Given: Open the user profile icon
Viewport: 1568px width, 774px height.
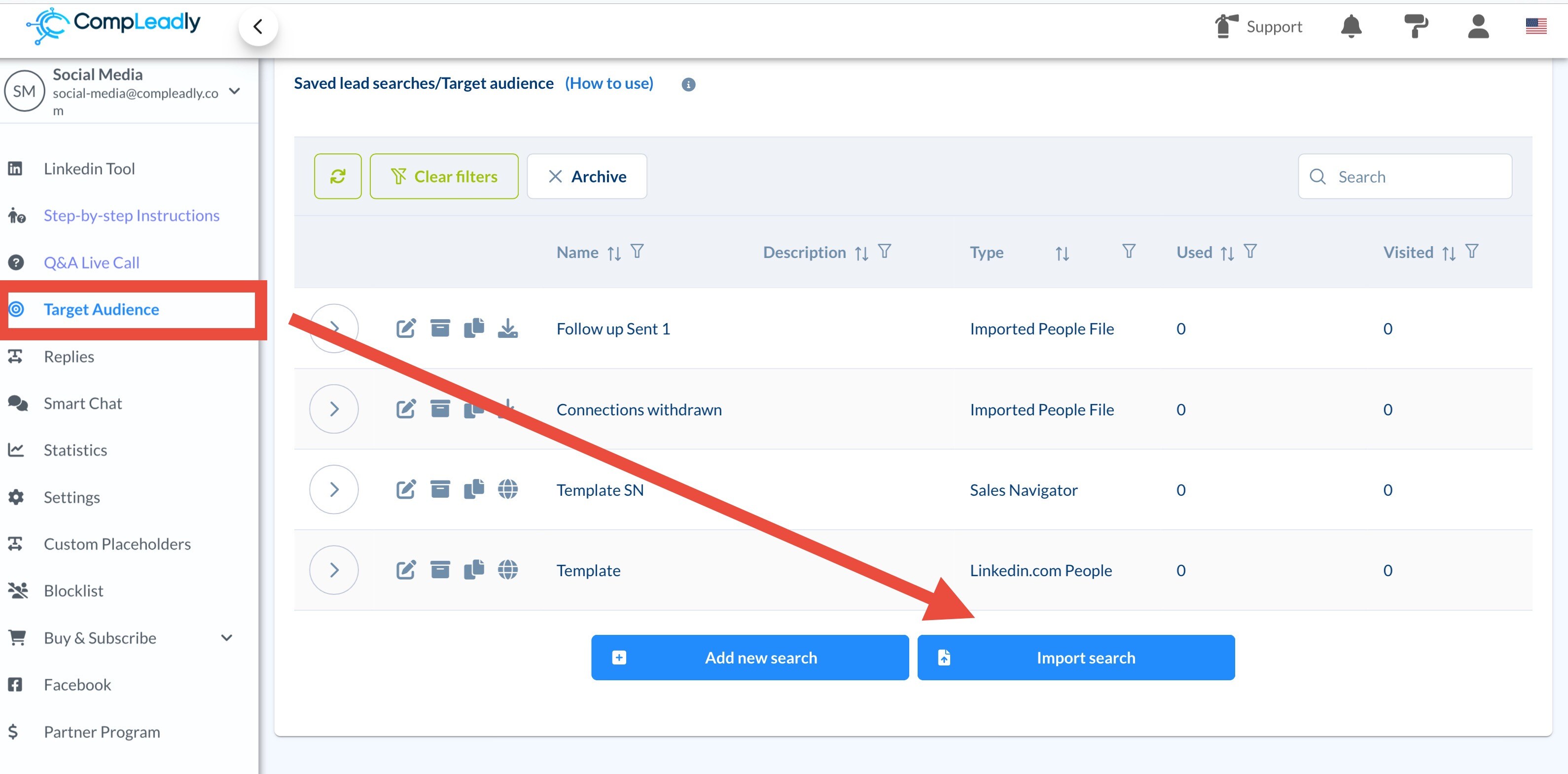Looking at the screenshot, I should tap(1478, 26).
